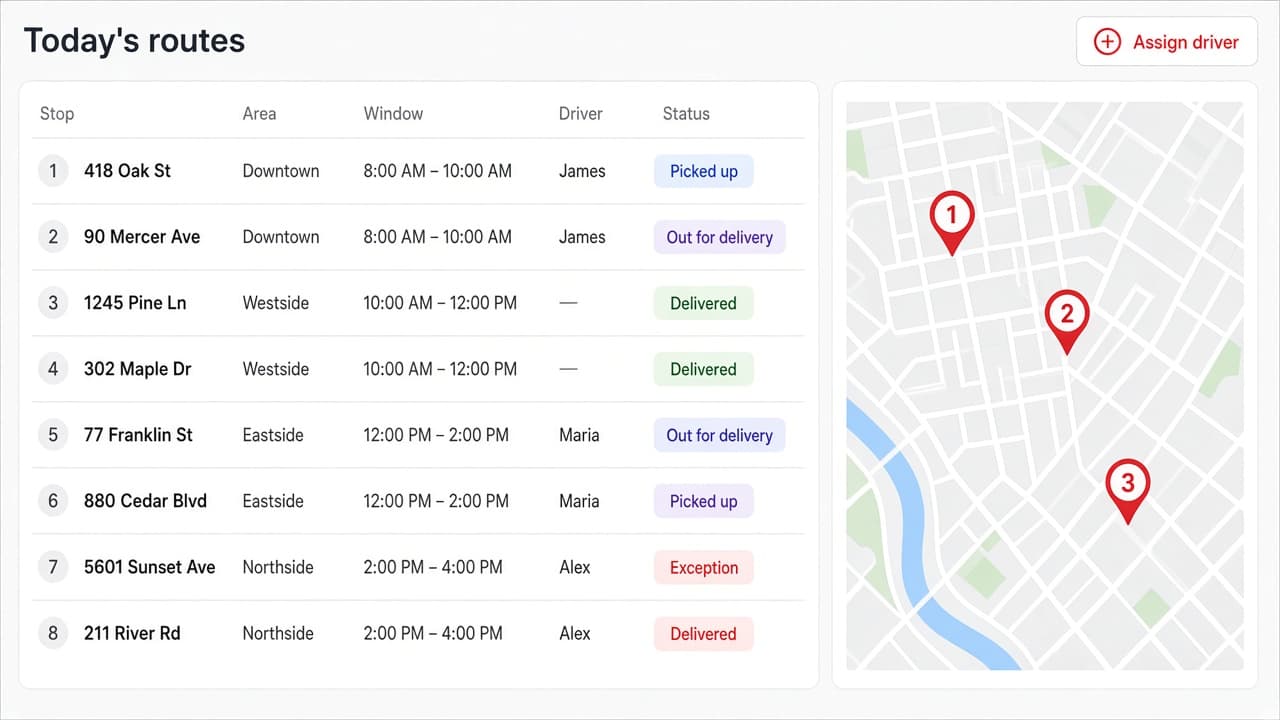The image size is (1280, 720).
Task: Click the stop number 6 circle badge
Action: coord(53,501)
